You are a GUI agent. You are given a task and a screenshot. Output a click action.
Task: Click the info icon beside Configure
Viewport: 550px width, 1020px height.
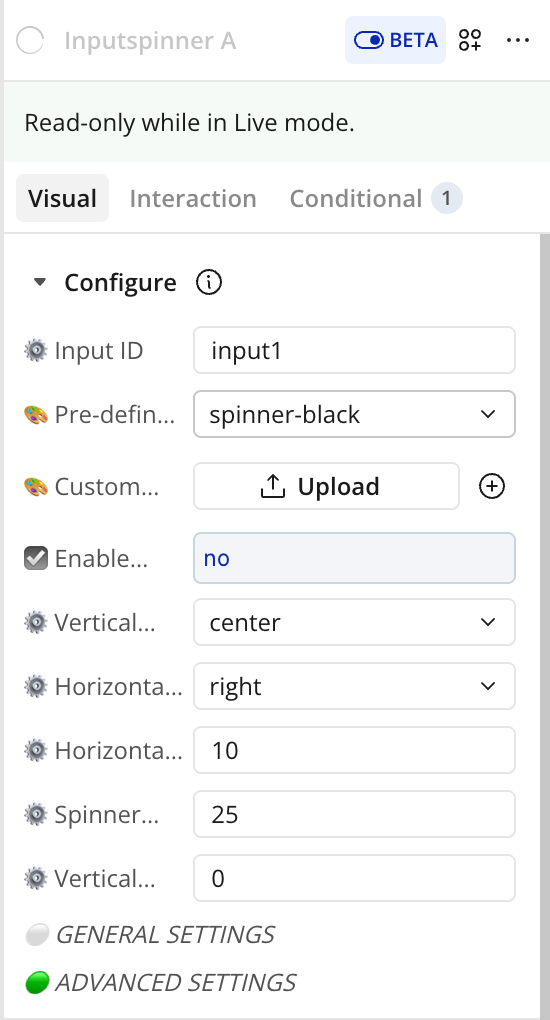click(209, 282)
